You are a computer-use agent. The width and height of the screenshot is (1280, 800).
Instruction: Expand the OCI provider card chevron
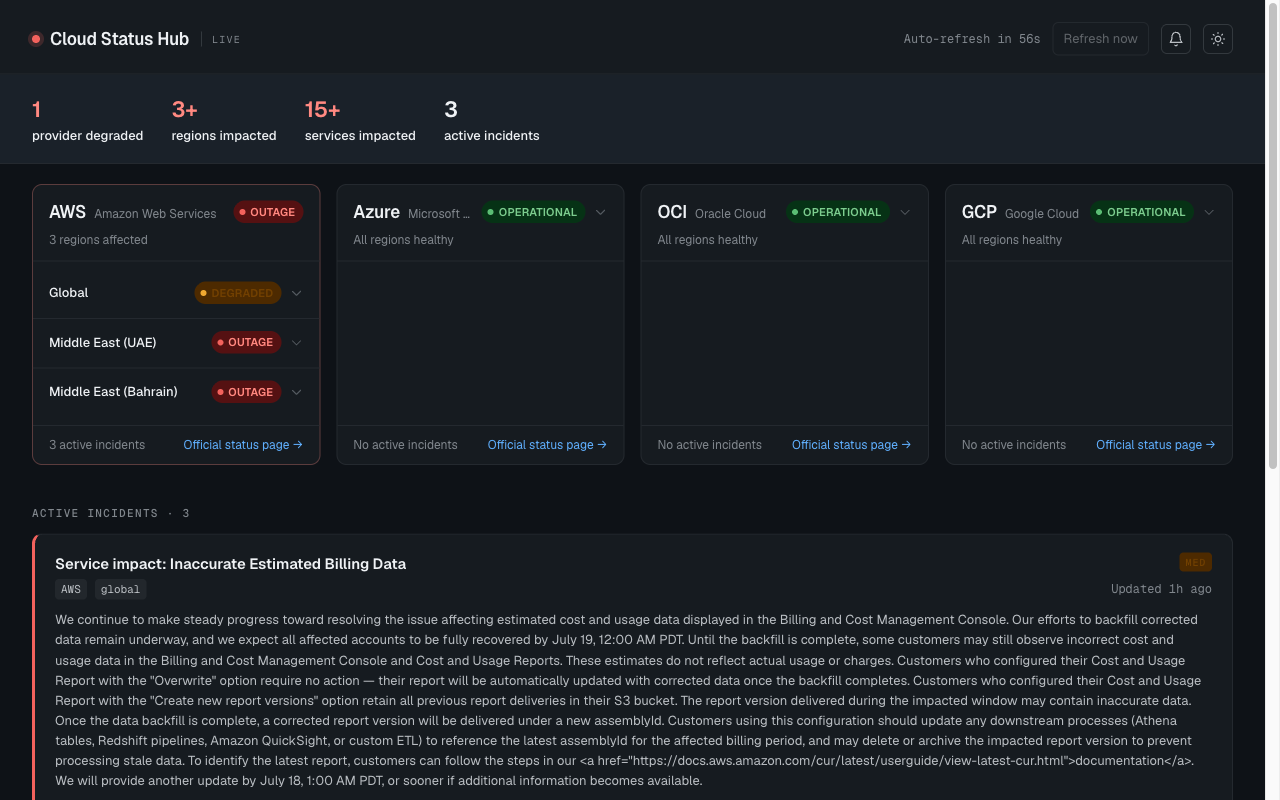coord(905,212)
